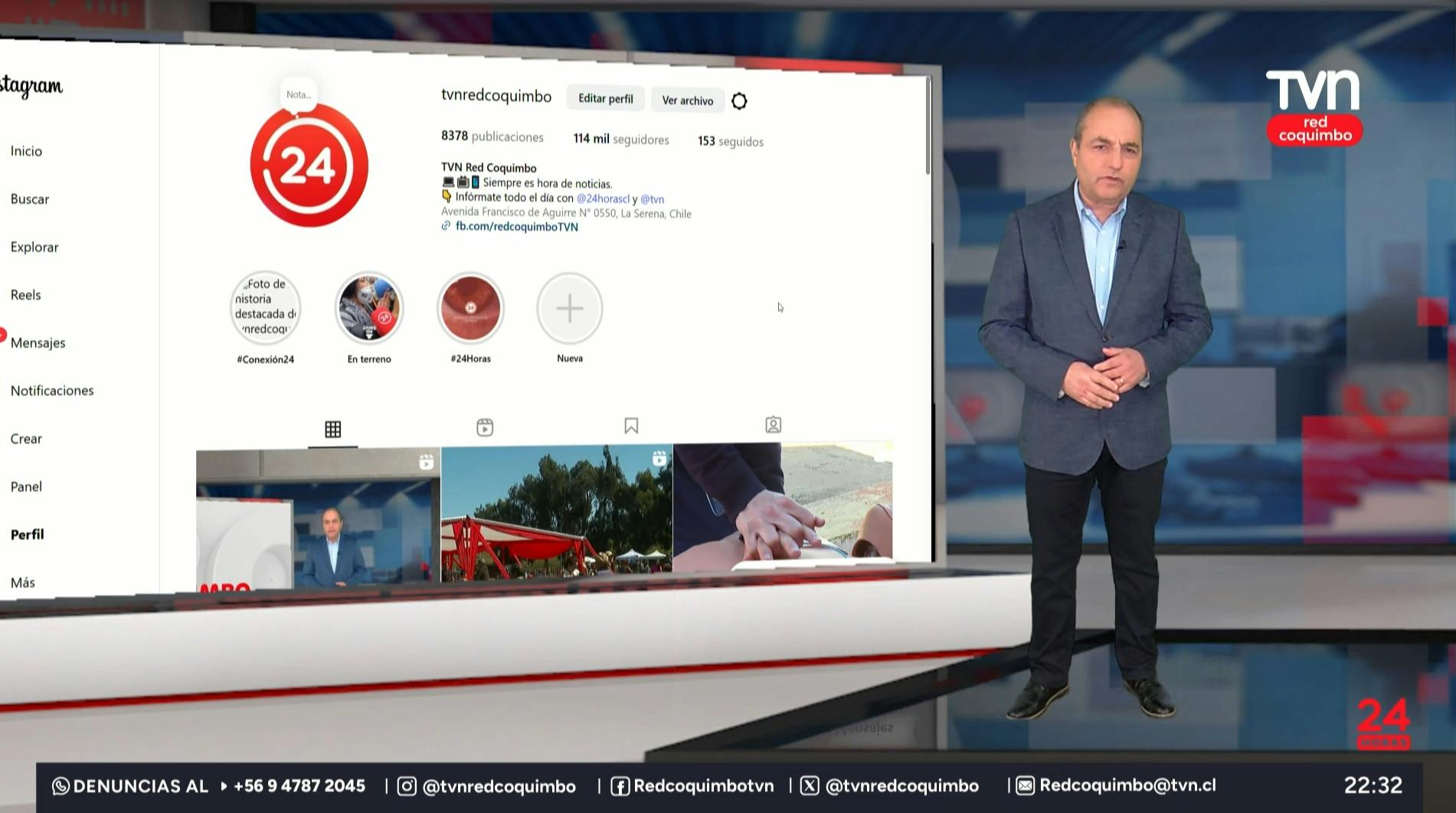The height and width of the screenshot is (813, 1456).
Task: Select Crear in the sidebar
Action: click(x=26, y=439)
